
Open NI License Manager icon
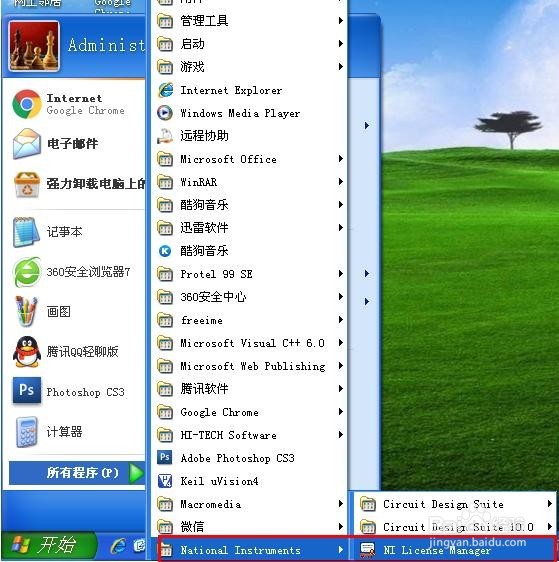tap(367, 550)
